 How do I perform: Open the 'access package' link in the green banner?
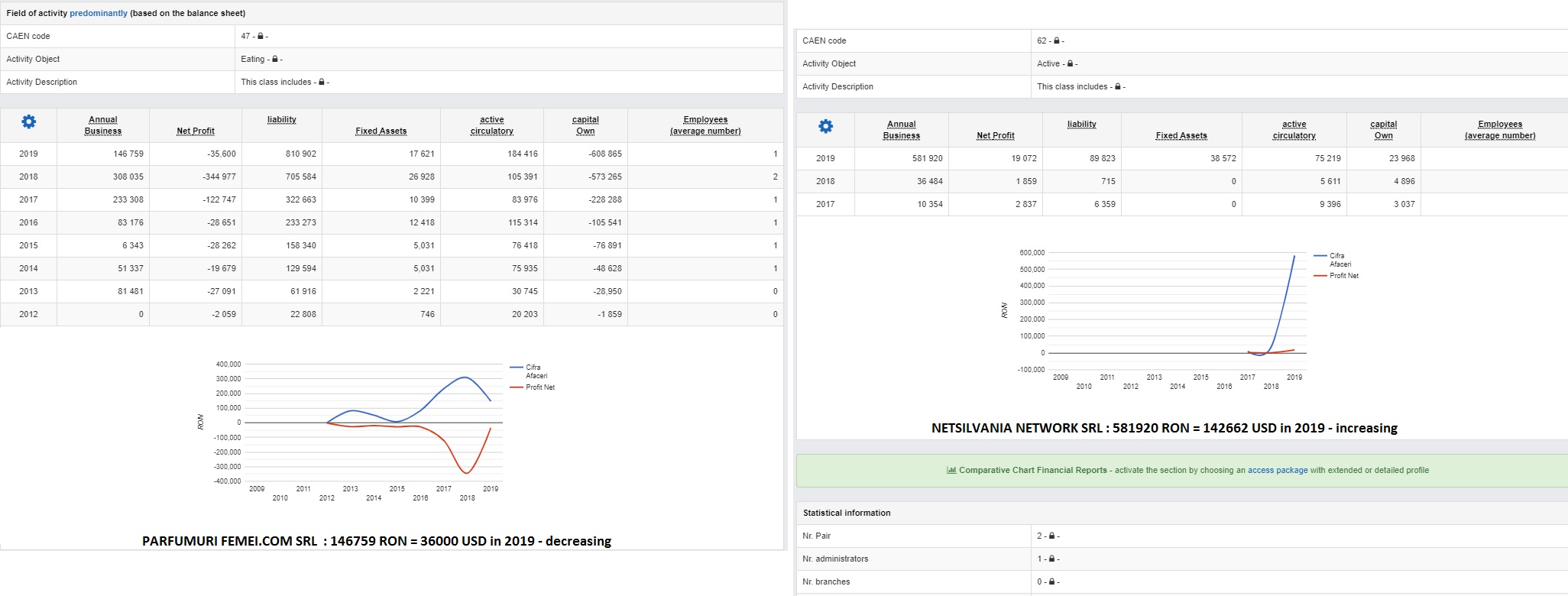1278,470
